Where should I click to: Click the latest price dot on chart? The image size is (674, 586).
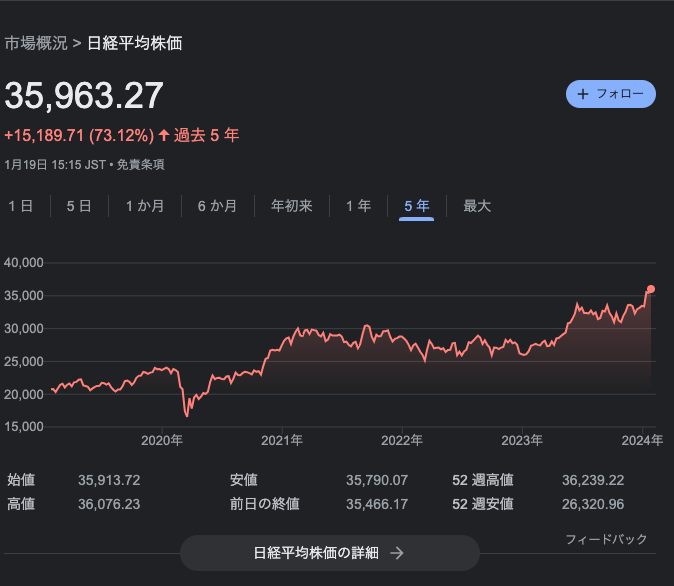pyautogui.click(x=651, y=289)
